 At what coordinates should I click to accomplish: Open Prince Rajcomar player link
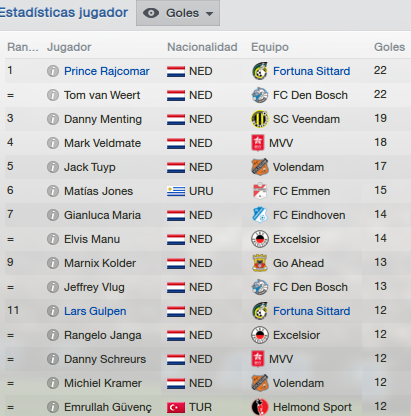(x=107, y=71)
